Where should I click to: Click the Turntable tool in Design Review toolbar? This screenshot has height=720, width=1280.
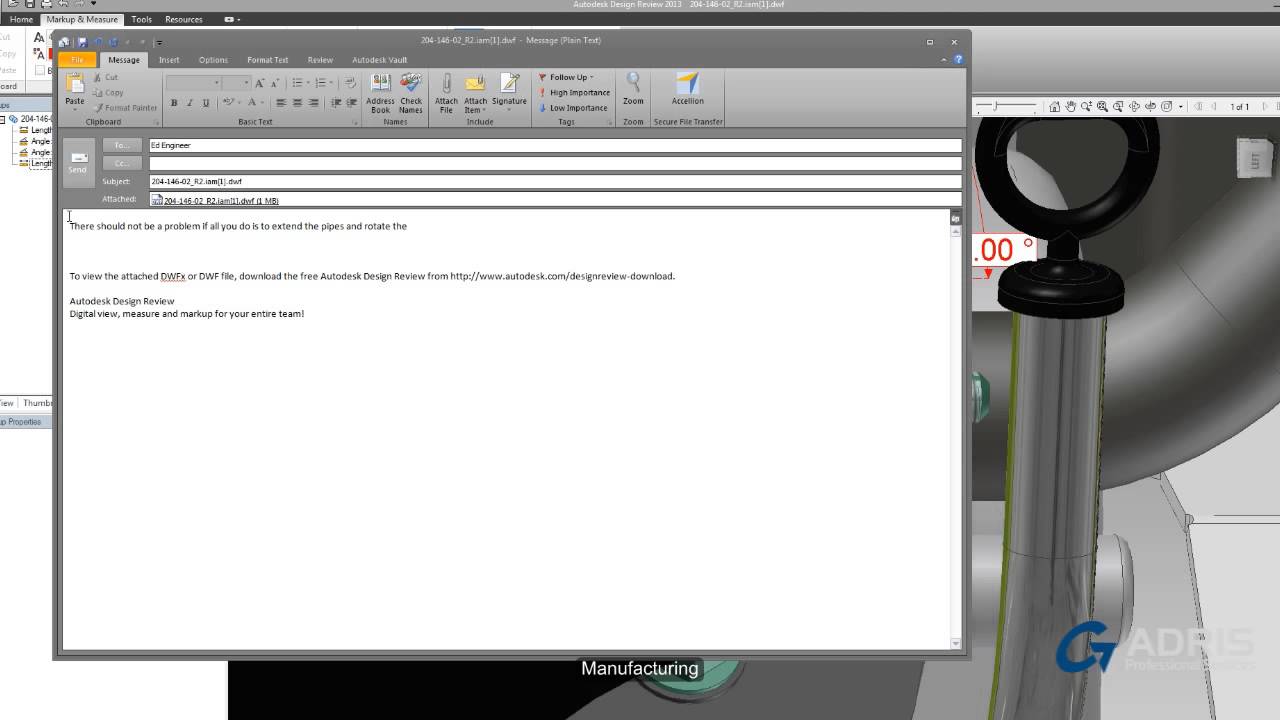pos(1150,106)
